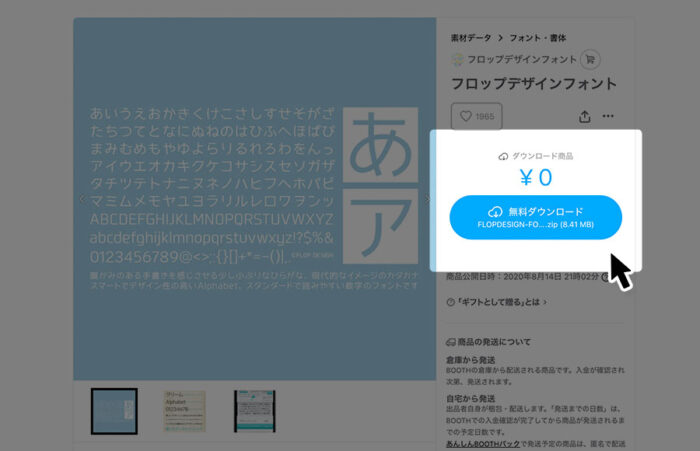Click the 自宅から発送 heading

tap(471, 398)
